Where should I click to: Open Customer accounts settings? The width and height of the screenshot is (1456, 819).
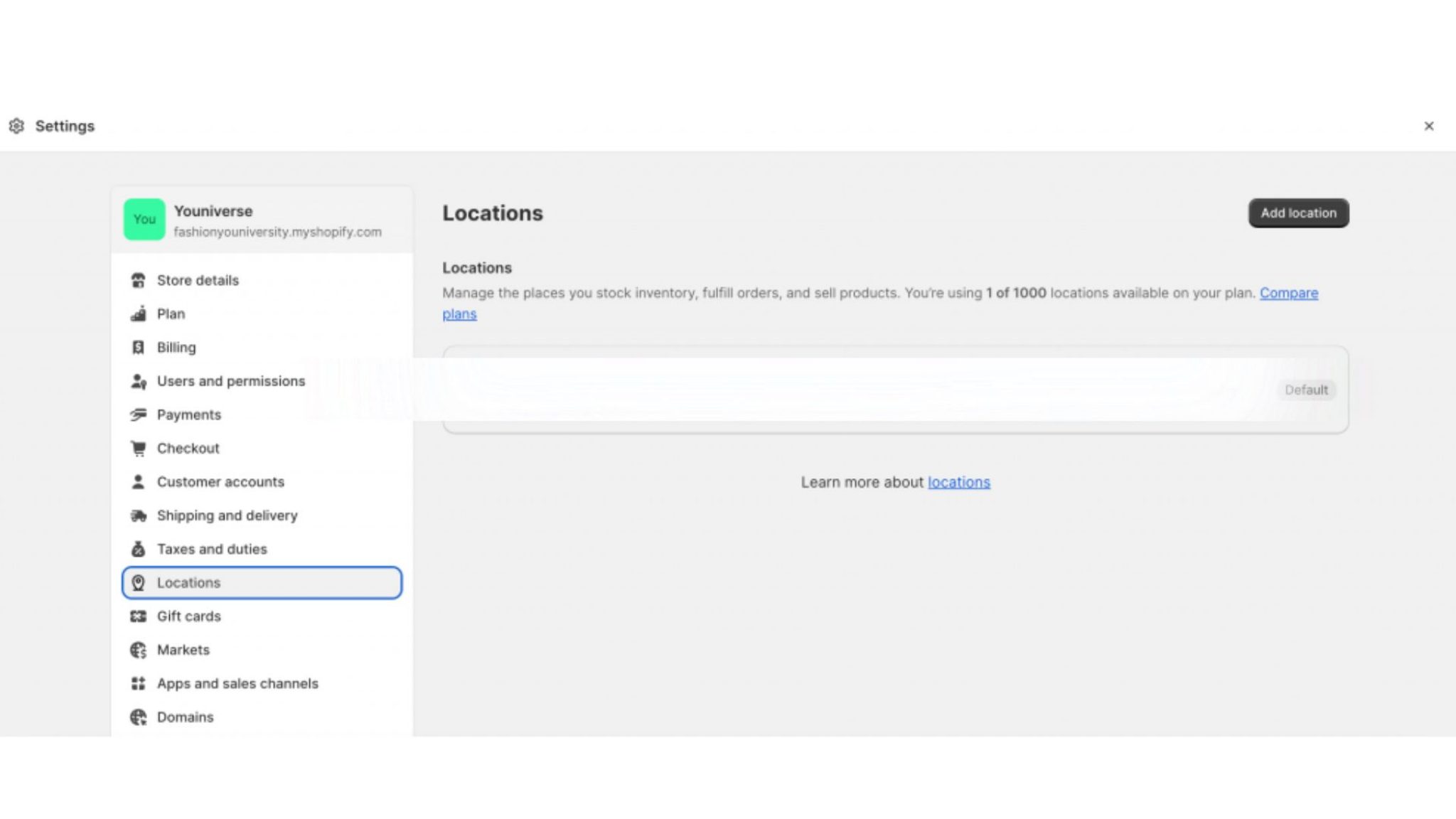tap(220, 482)
